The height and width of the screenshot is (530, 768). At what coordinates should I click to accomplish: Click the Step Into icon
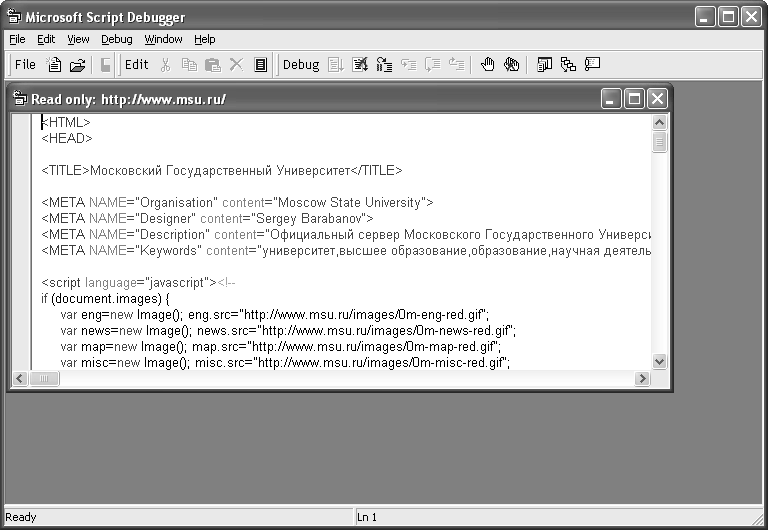coord(408,65)
